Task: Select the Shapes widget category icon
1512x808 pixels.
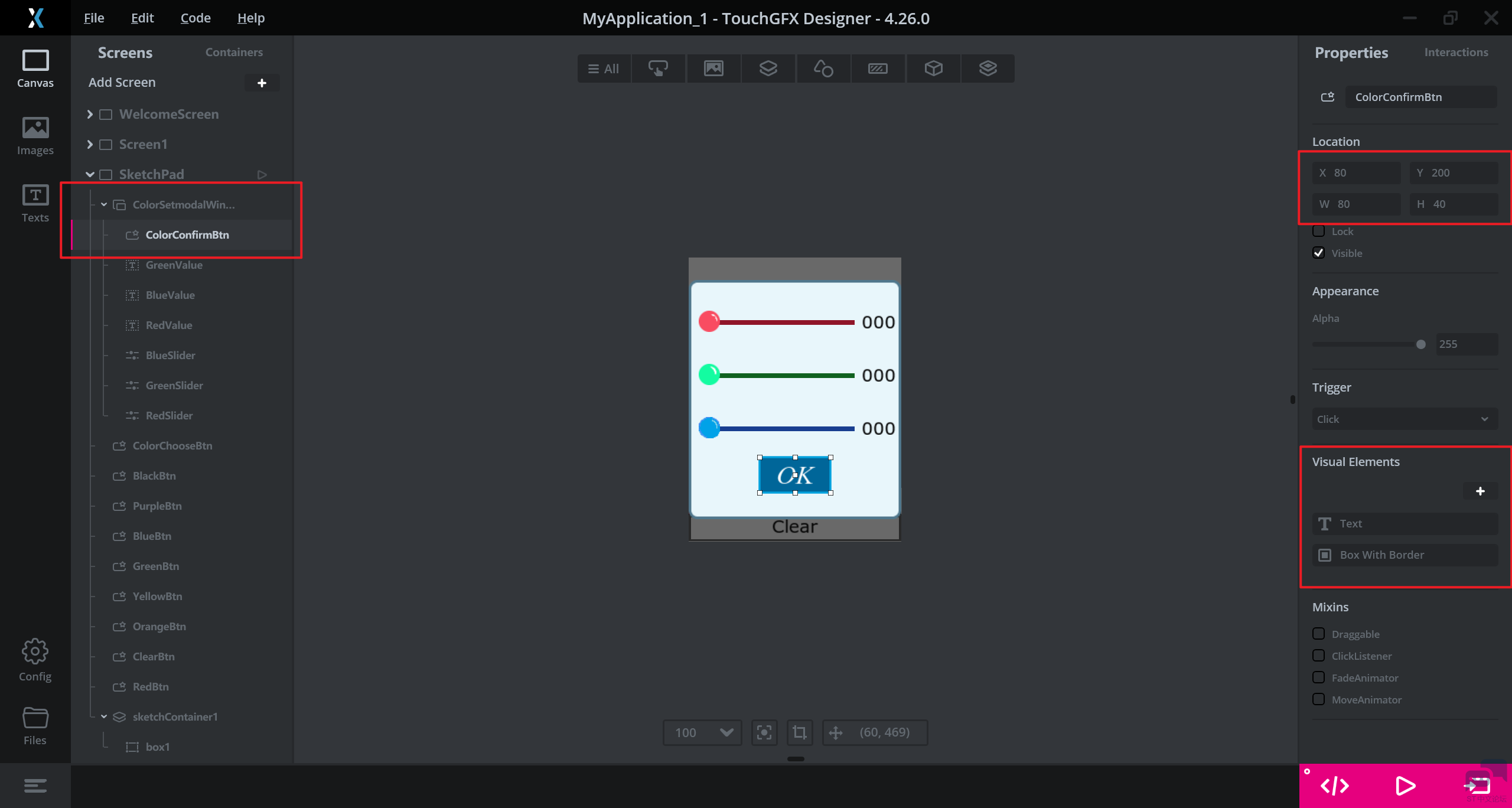Action: coord(823,69)
